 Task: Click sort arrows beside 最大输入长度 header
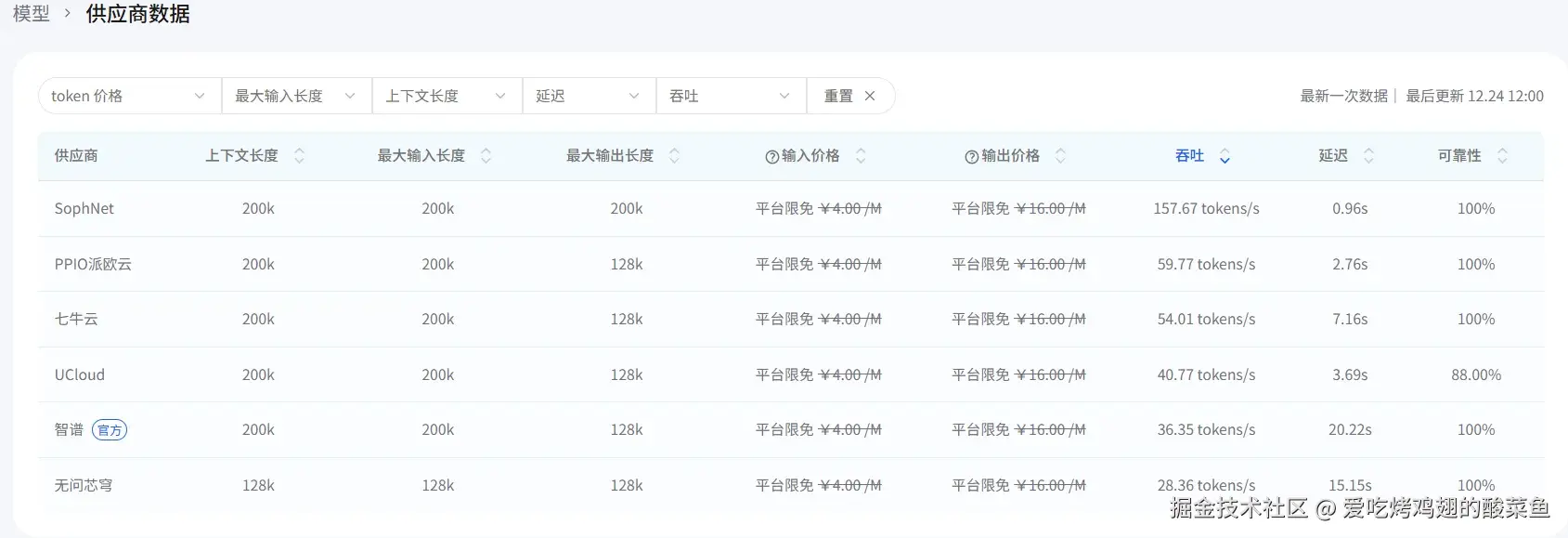coord(486,156)
